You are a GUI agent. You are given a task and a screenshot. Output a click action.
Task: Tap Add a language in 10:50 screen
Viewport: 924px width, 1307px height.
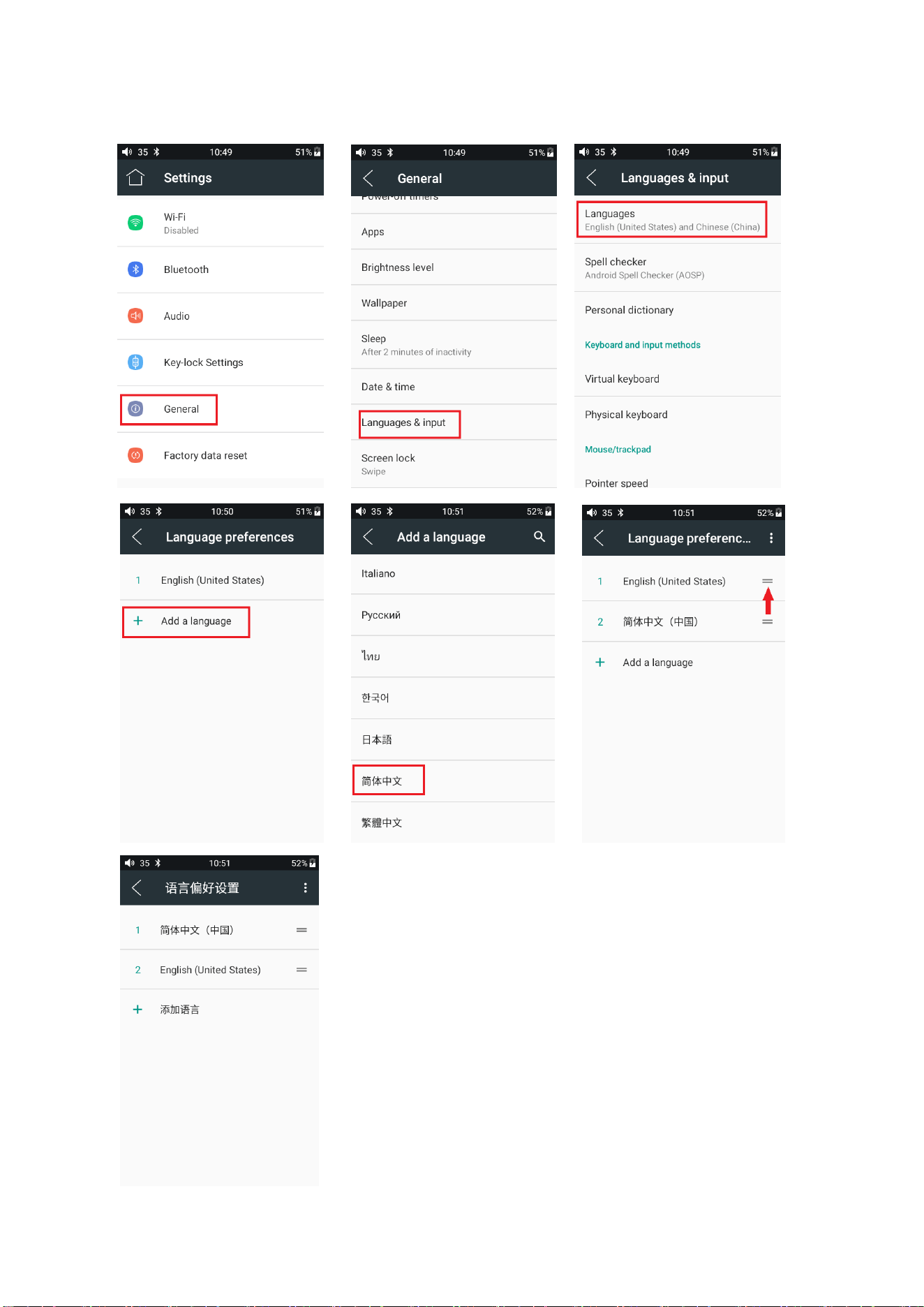pyautogui.click(x=222, y=621)
